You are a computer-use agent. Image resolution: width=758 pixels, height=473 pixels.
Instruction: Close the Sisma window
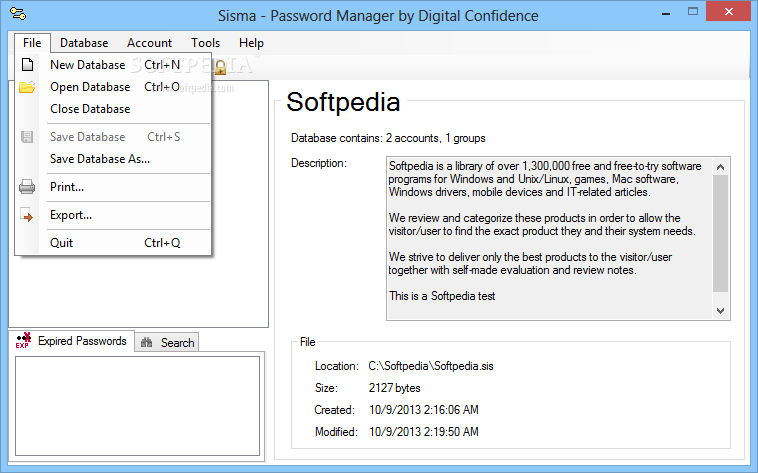[729, 12]
